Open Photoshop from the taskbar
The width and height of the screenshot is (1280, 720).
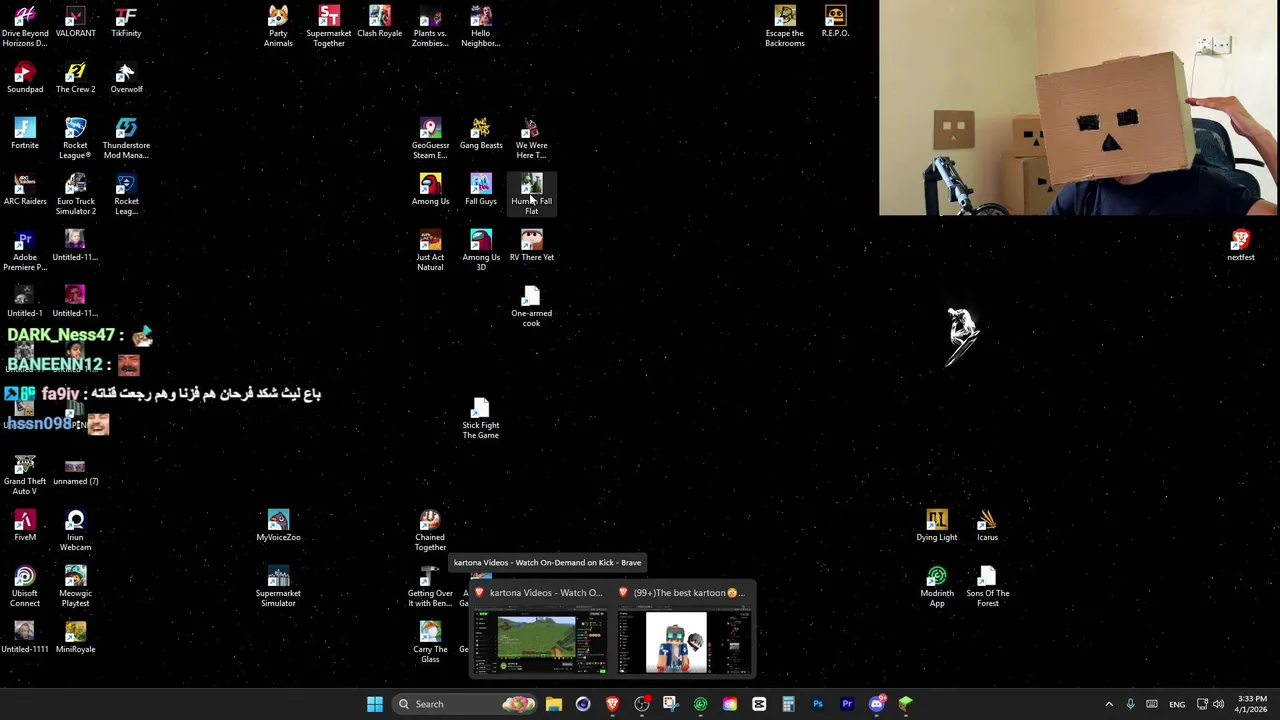tap(818, 704)
